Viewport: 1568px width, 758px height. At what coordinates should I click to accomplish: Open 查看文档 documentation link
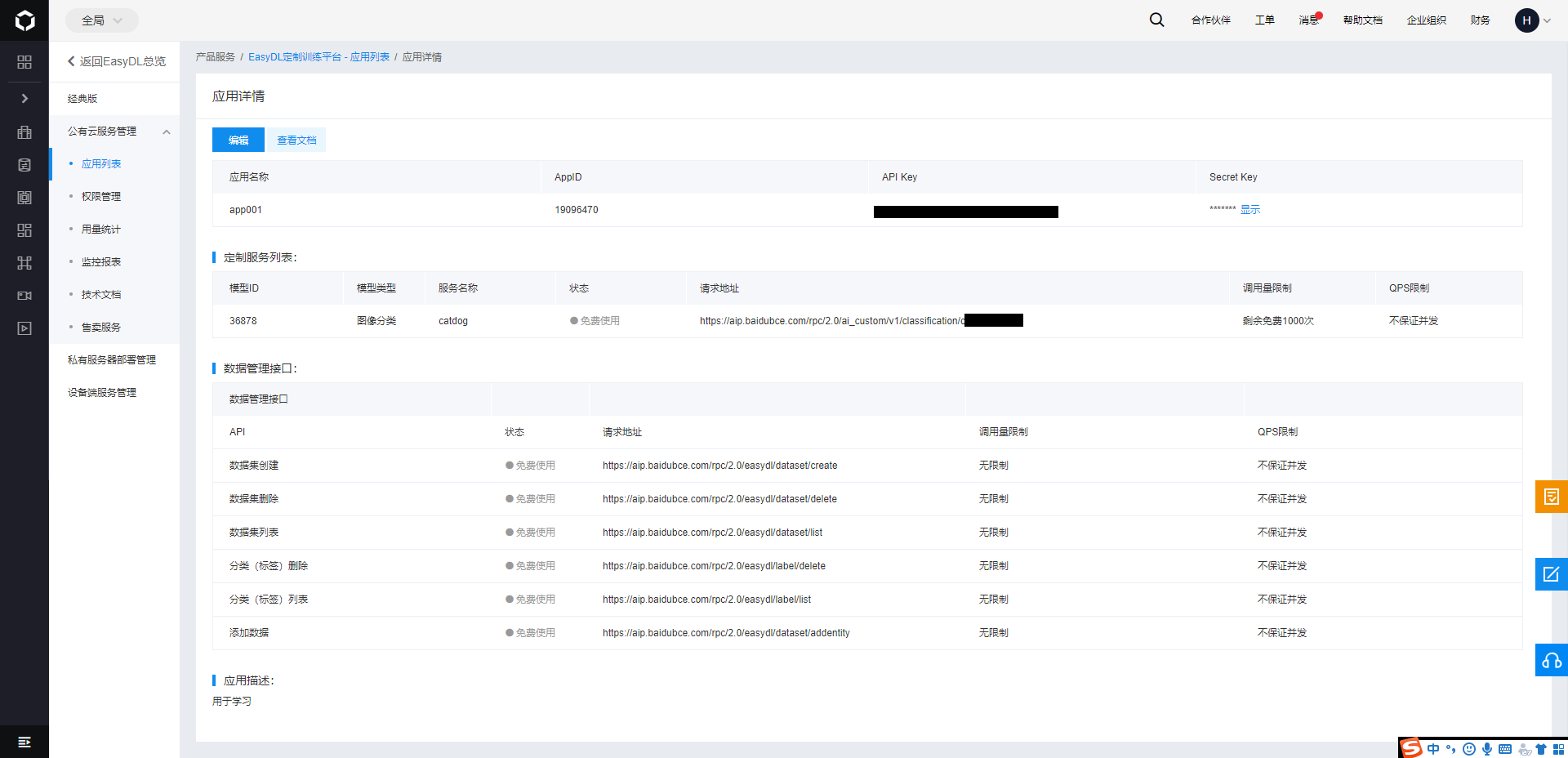[x=296, y=140]
